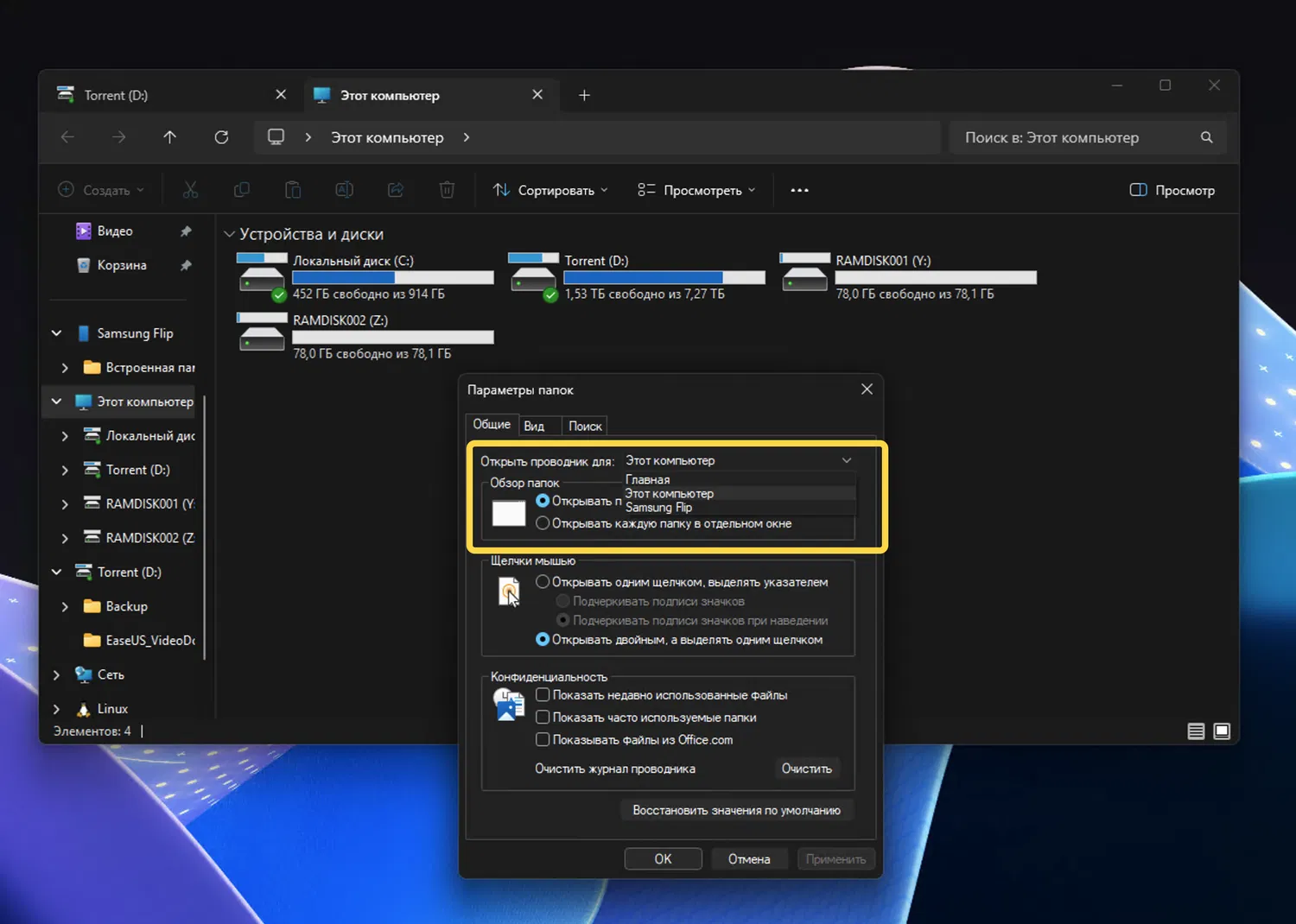Viewport: 1296px width, 924px height.
Task: Enable show recently used files checkbox
Action: (543, 695)
